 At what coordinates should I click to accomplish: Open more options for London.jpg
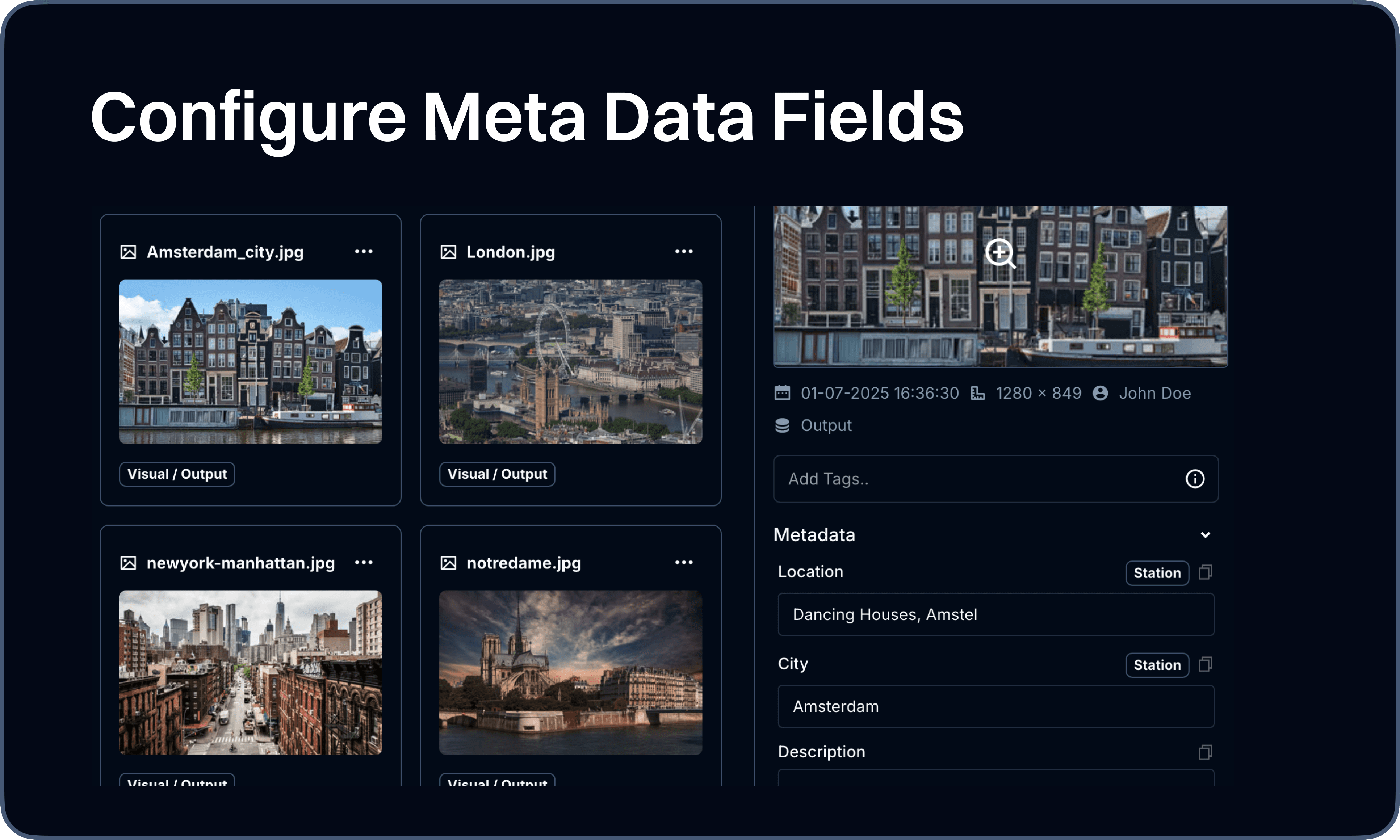[683, 251]
